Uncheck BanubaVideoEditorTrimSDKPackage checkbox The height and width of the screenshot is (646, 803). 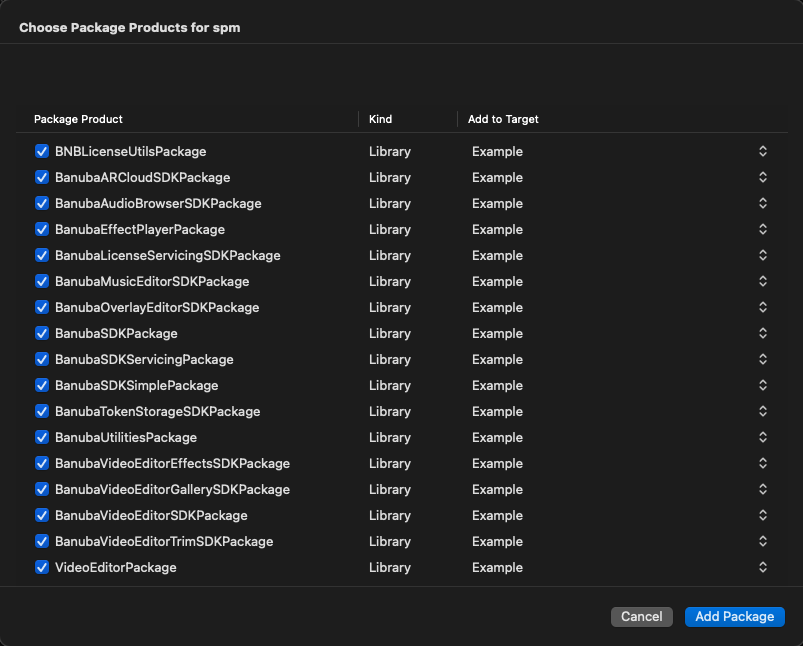click(x=42, y=541)
